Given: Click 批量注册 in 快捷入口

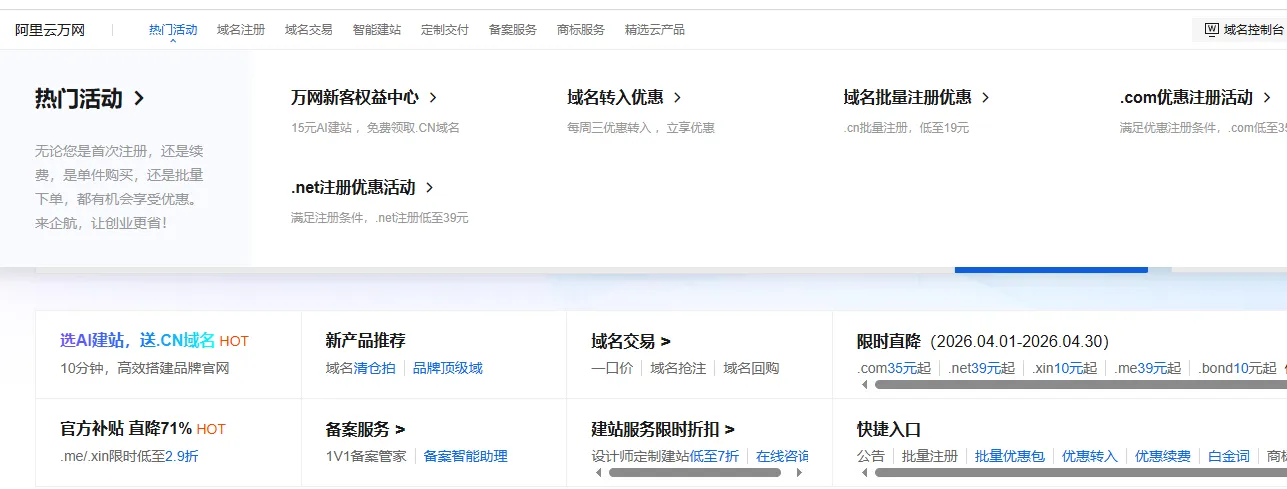Looking at the screenshot, I should point(930,456).
